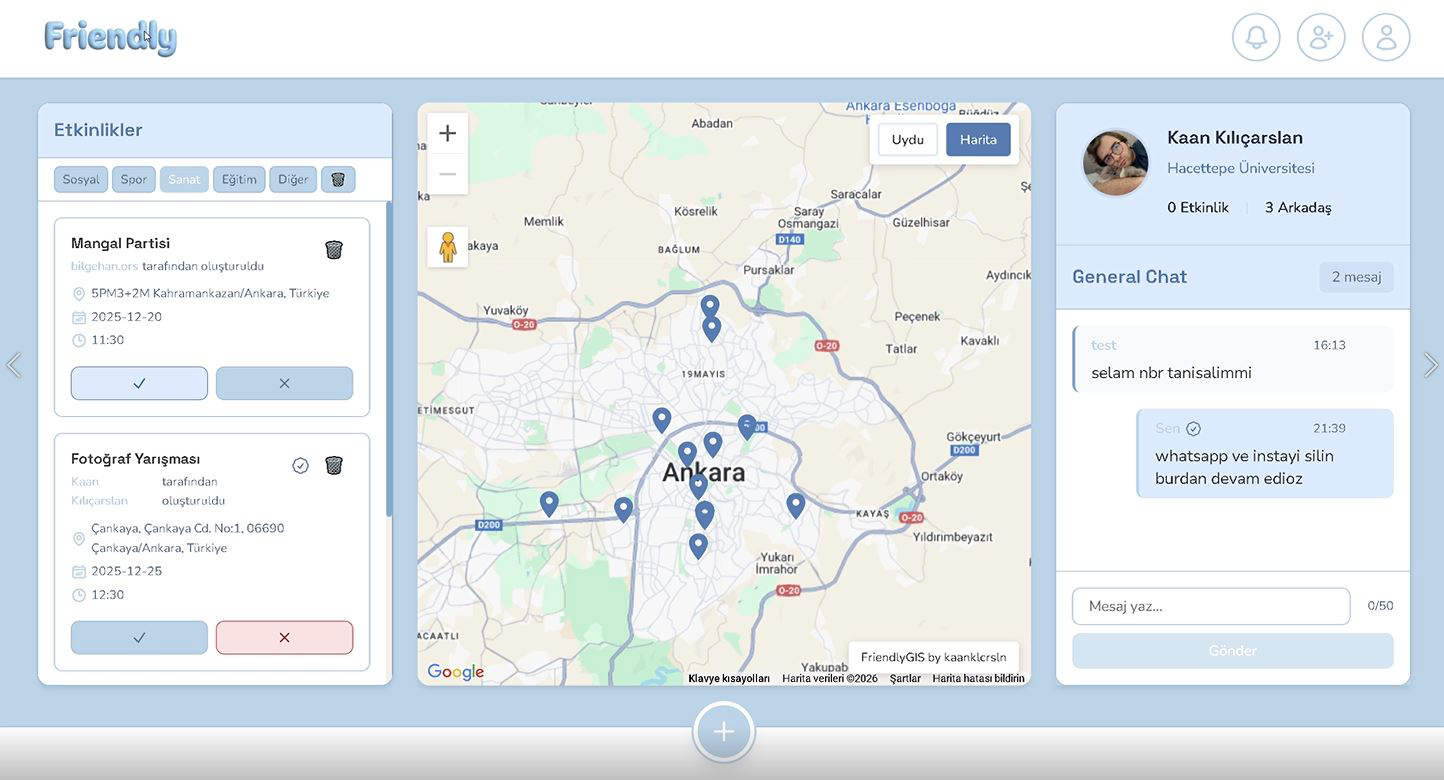Click the Kahramankazan/Ankara address text
1444x780 pixels.
coord(210,293)
